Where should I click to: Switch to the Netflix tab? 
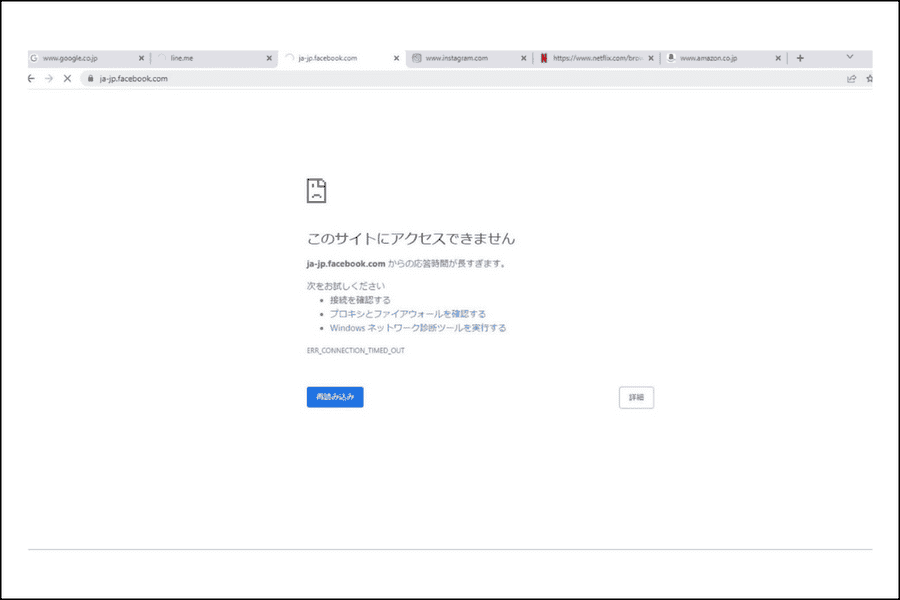[596, 58]
